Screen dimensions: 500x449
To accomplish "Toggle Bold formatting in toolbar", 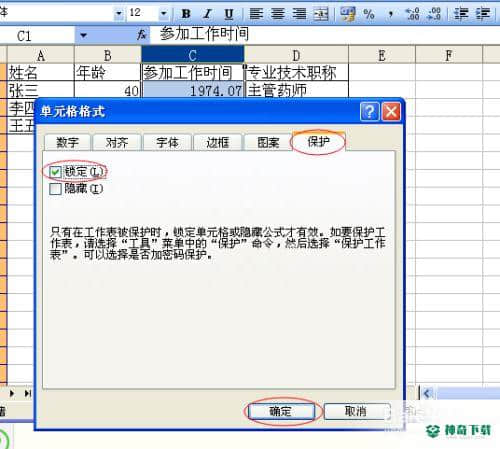I will 186,14.
